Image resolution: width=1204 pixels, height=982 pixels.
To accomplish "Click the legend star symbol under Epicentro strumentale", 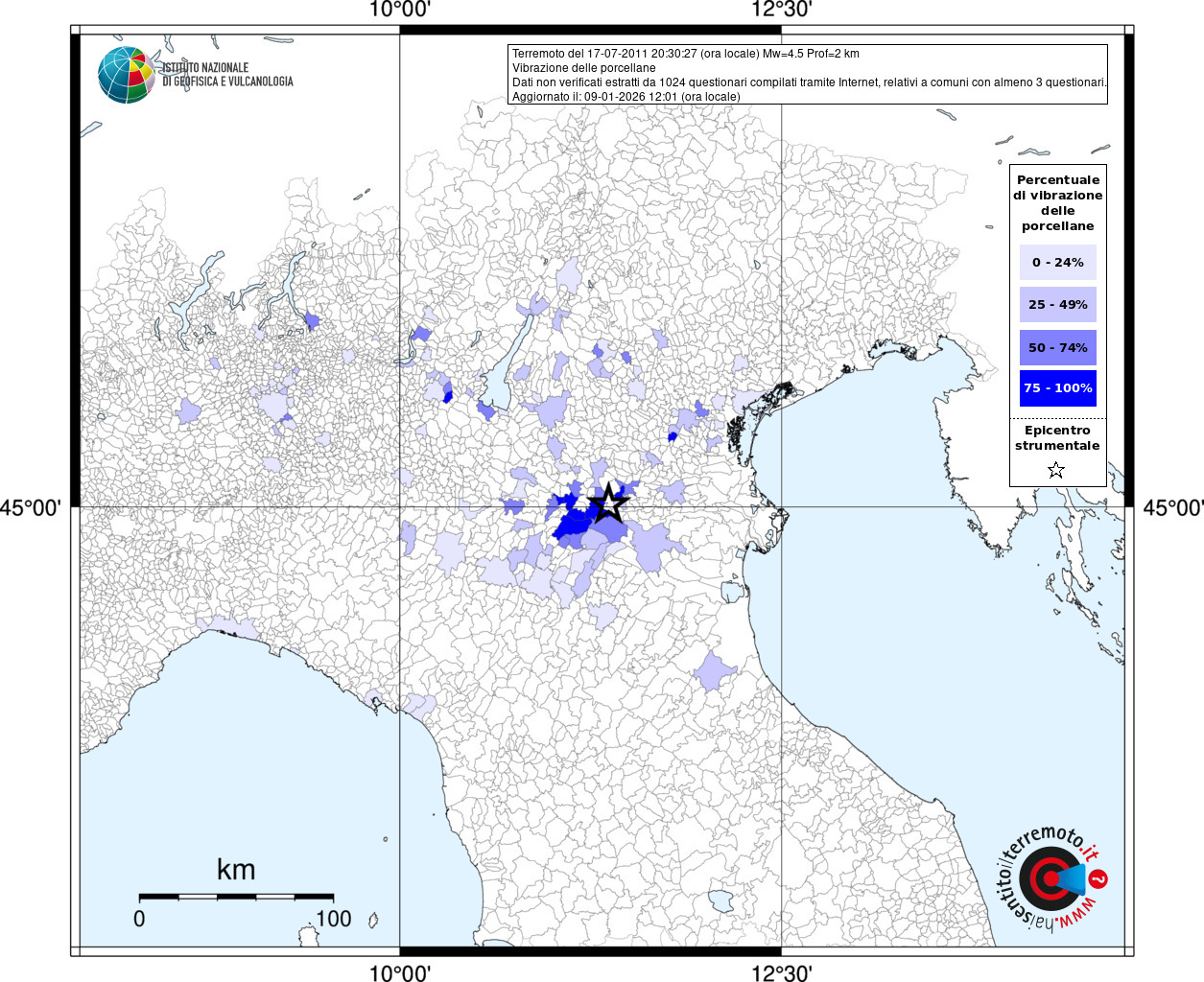I will pyautogui.click(x=1056, y=470).
